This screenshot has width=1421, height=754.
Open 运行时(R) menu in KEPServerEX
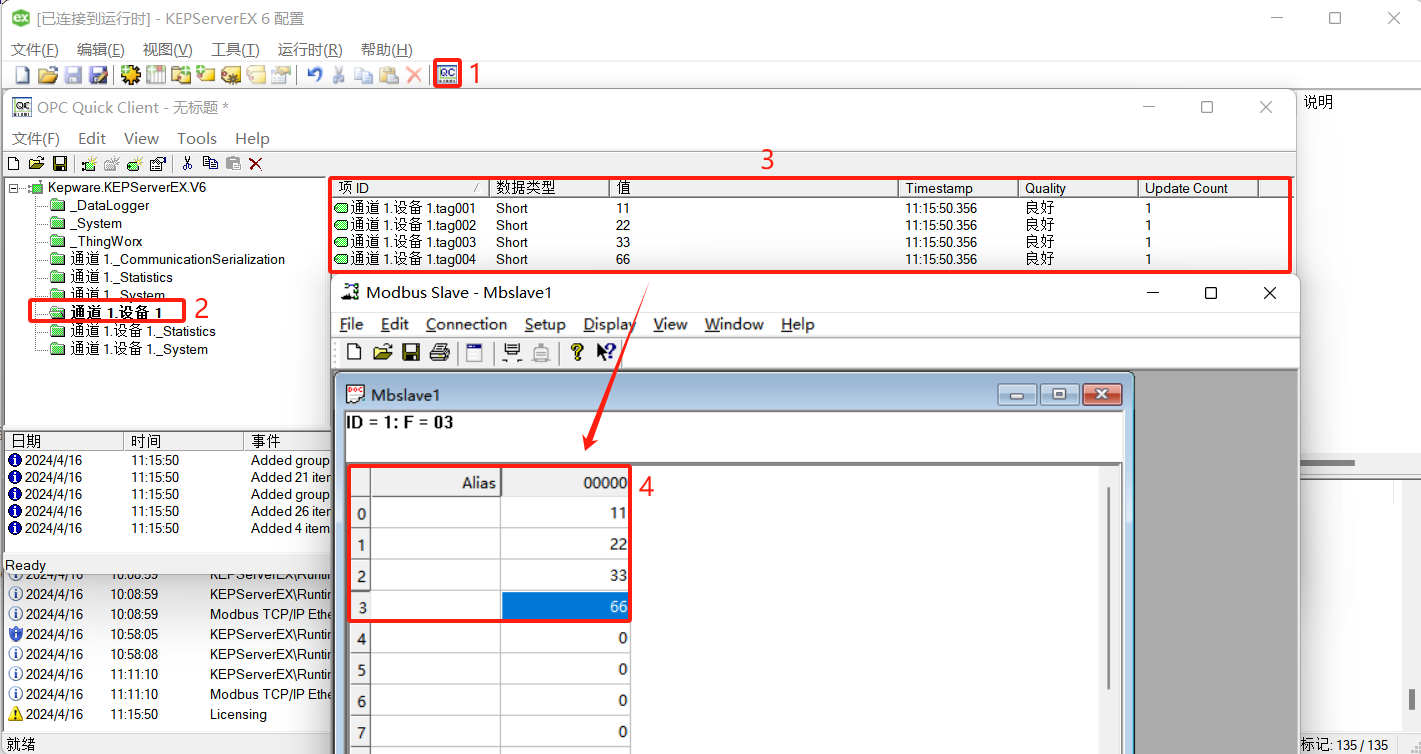point(310,50)
